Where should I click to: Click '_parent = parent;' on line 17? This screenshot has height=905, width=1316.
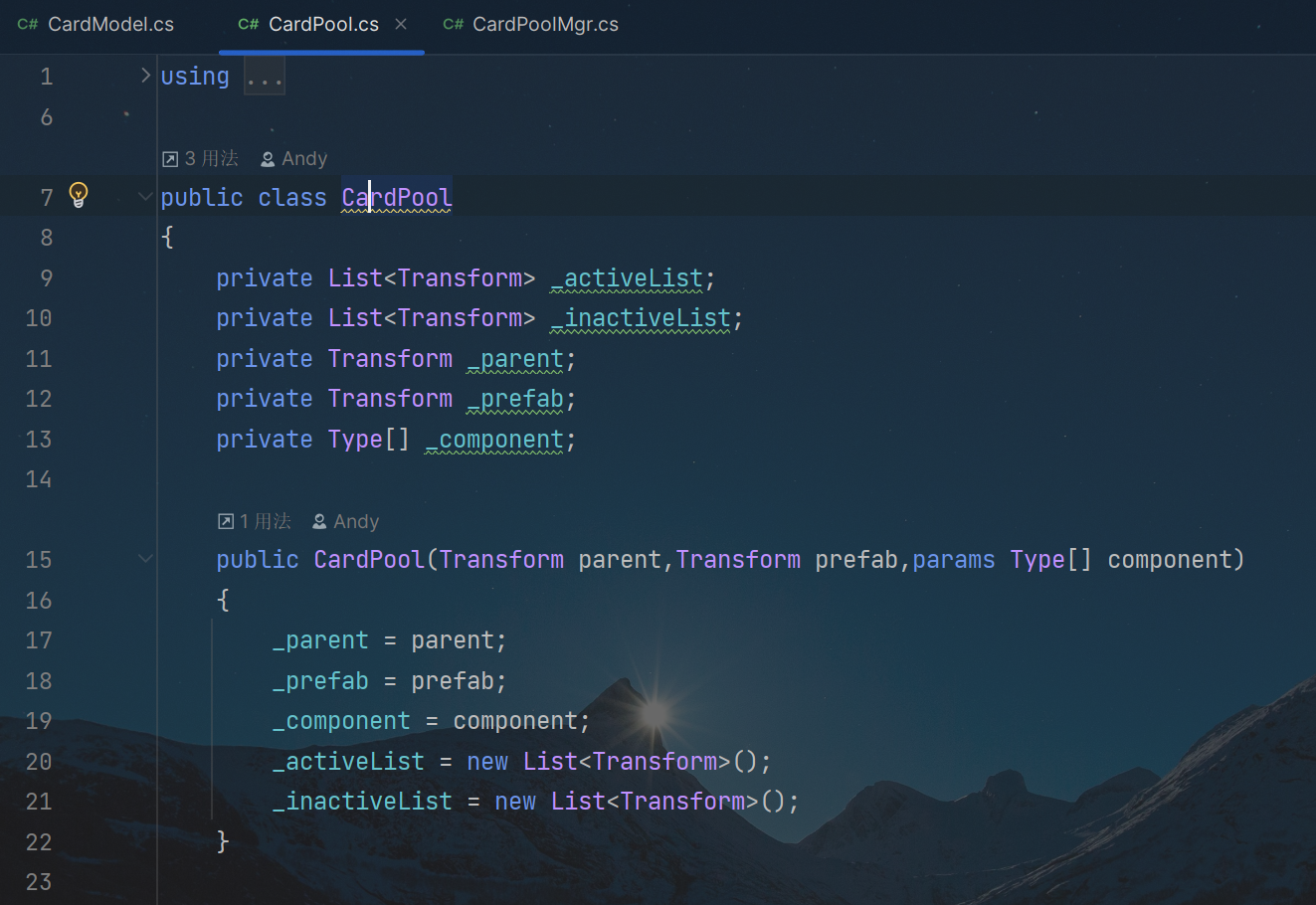[390, 640]
